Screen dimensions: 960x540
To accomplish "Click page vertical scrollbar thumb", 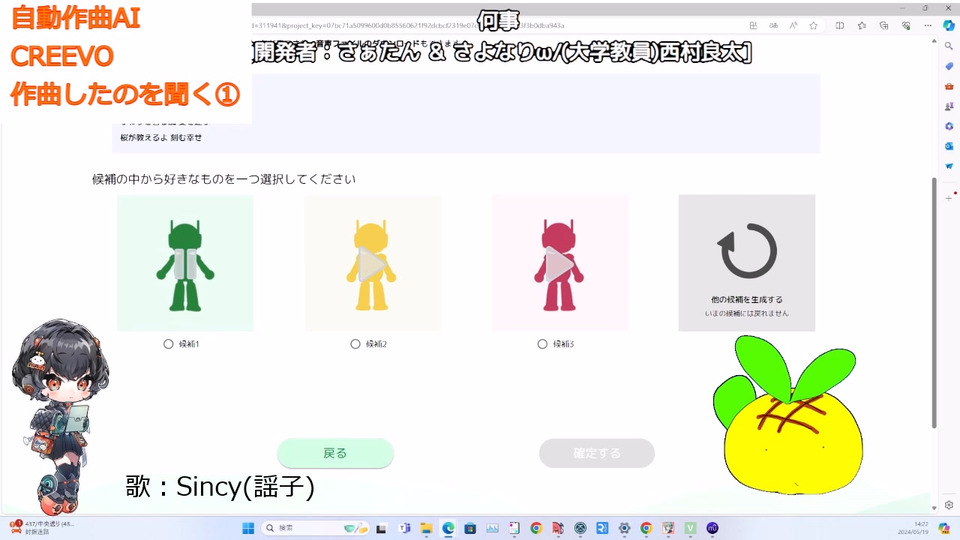I will [x=934, y=303].
